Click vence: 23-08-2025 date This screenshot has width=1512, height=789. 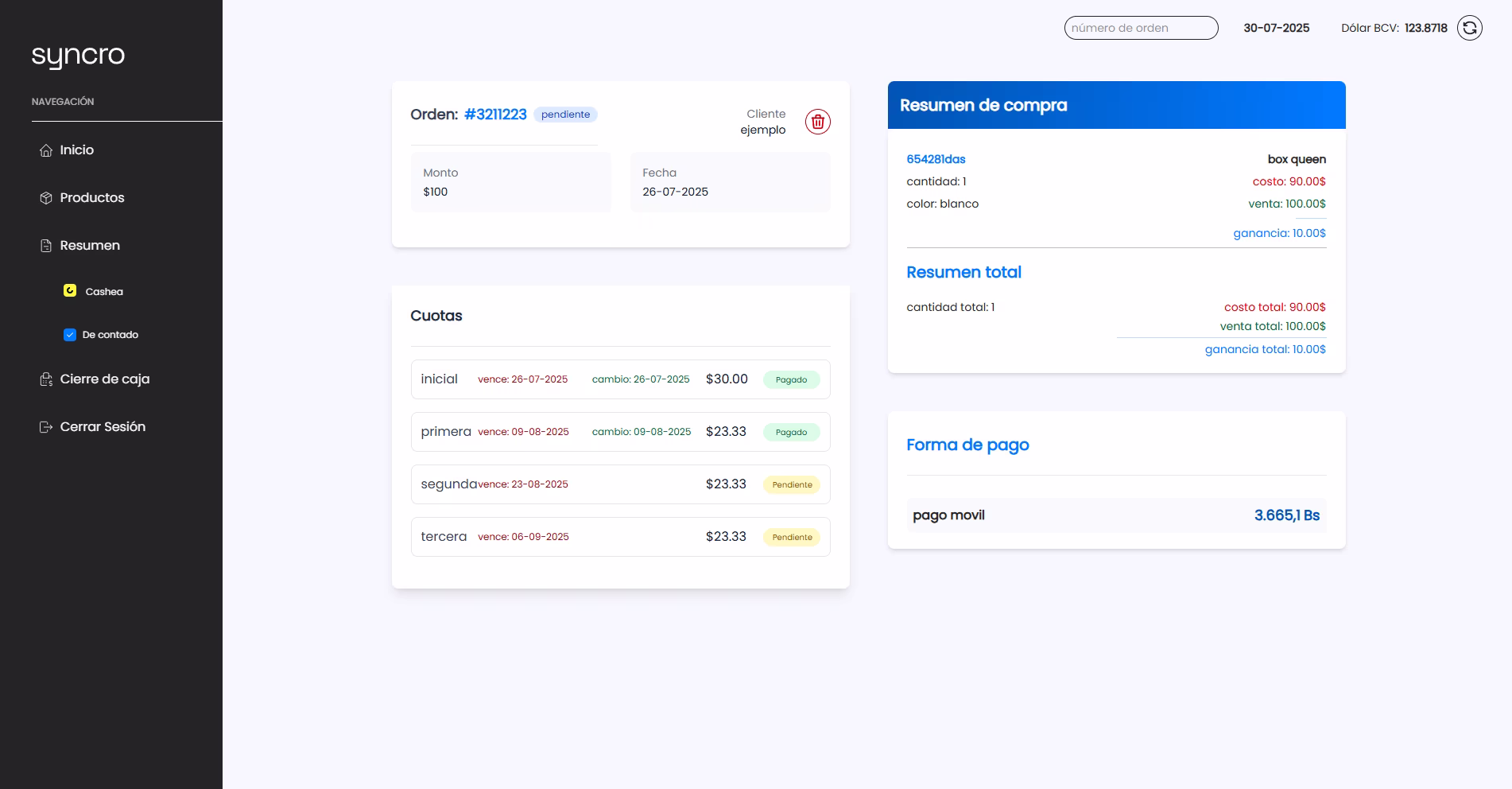point(523,484)
